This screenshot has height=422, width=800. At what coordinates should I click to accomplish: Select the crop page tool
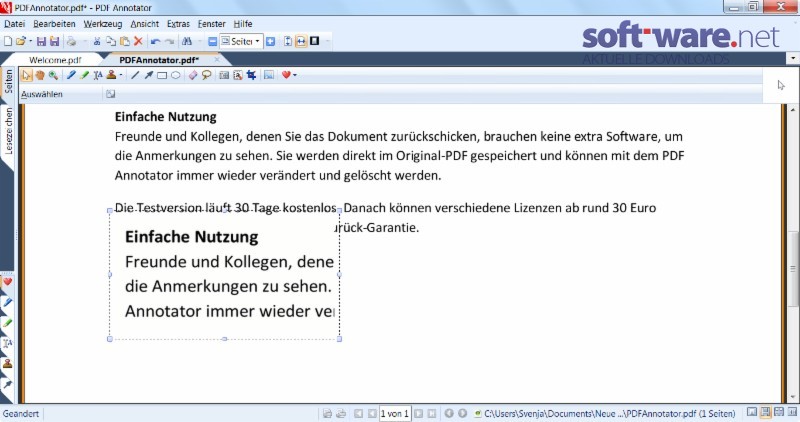click(251, 76)
